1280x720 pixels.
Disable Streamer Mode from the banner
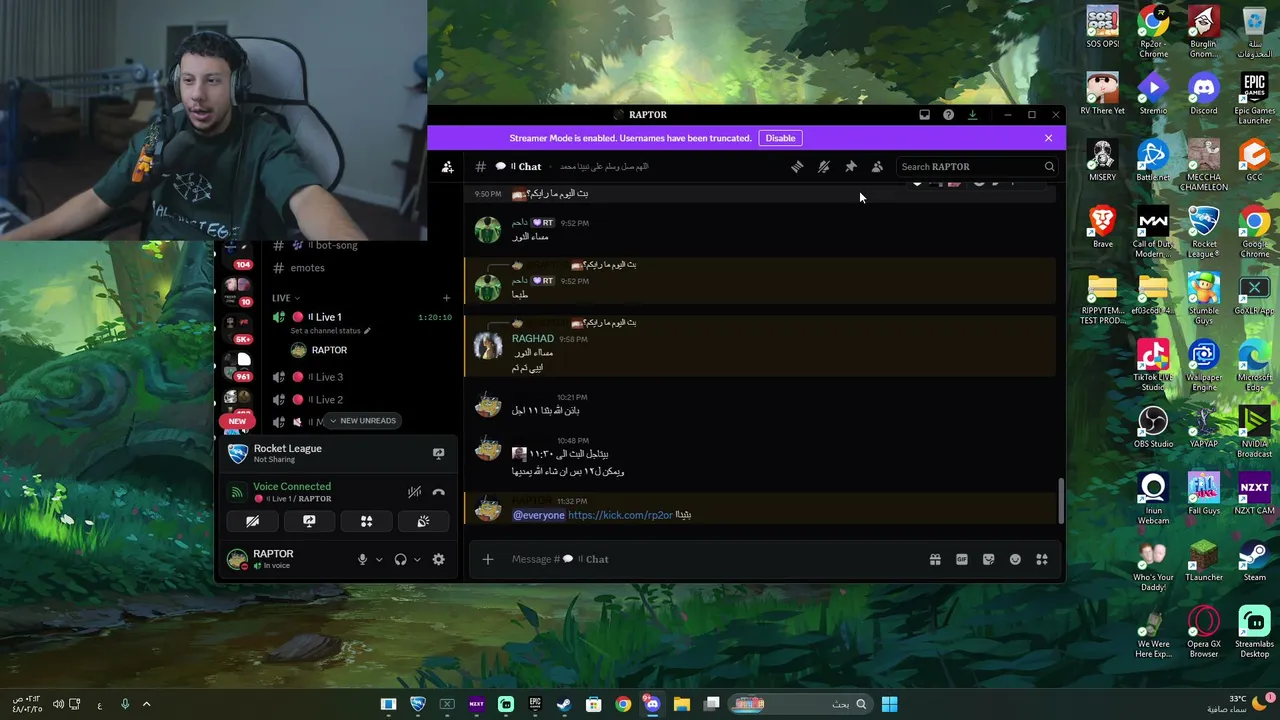pyautogui.click(x=780, y=138)
